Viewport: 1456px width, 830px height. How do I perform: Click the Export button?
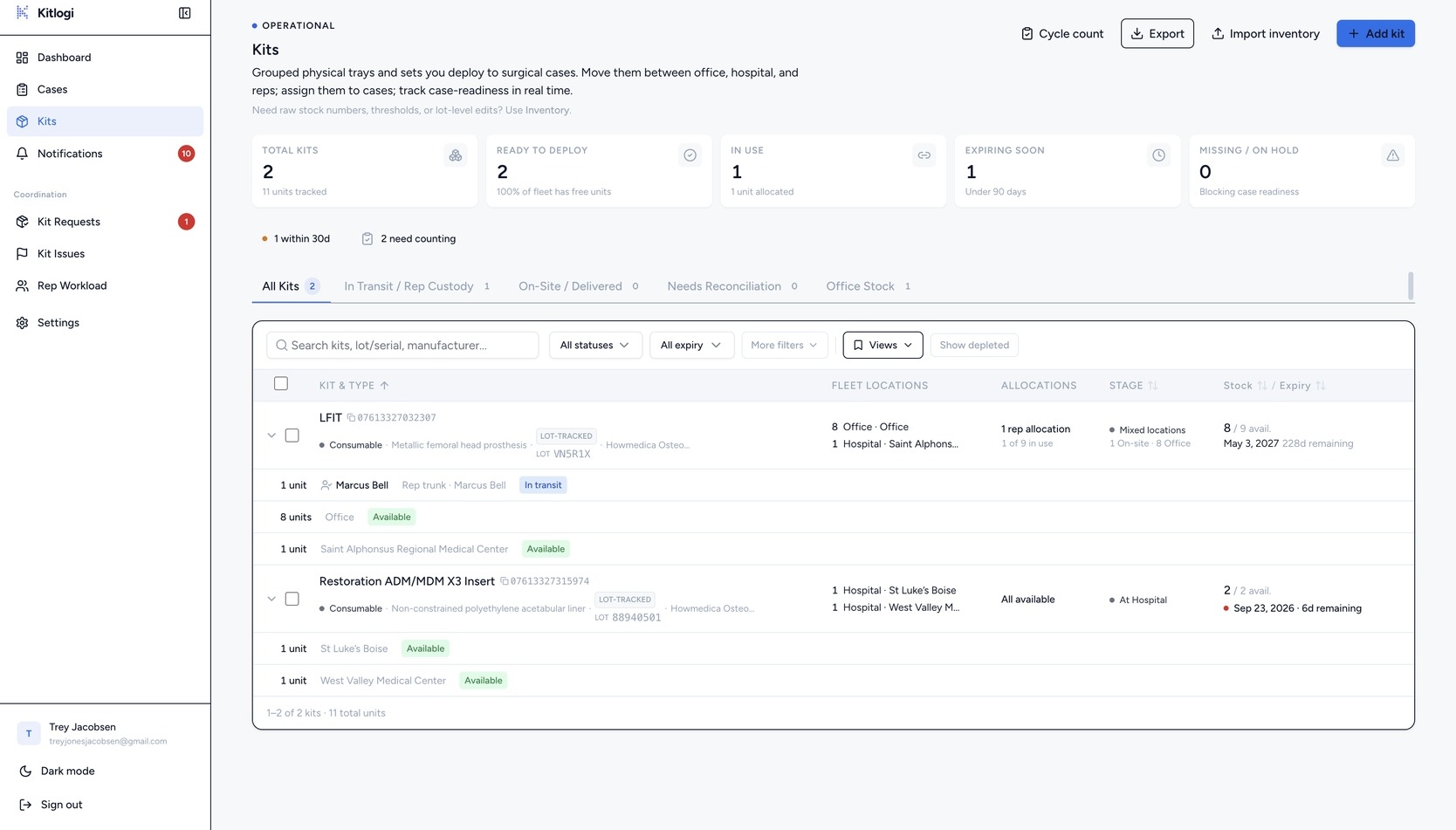tap(1157, 34)
